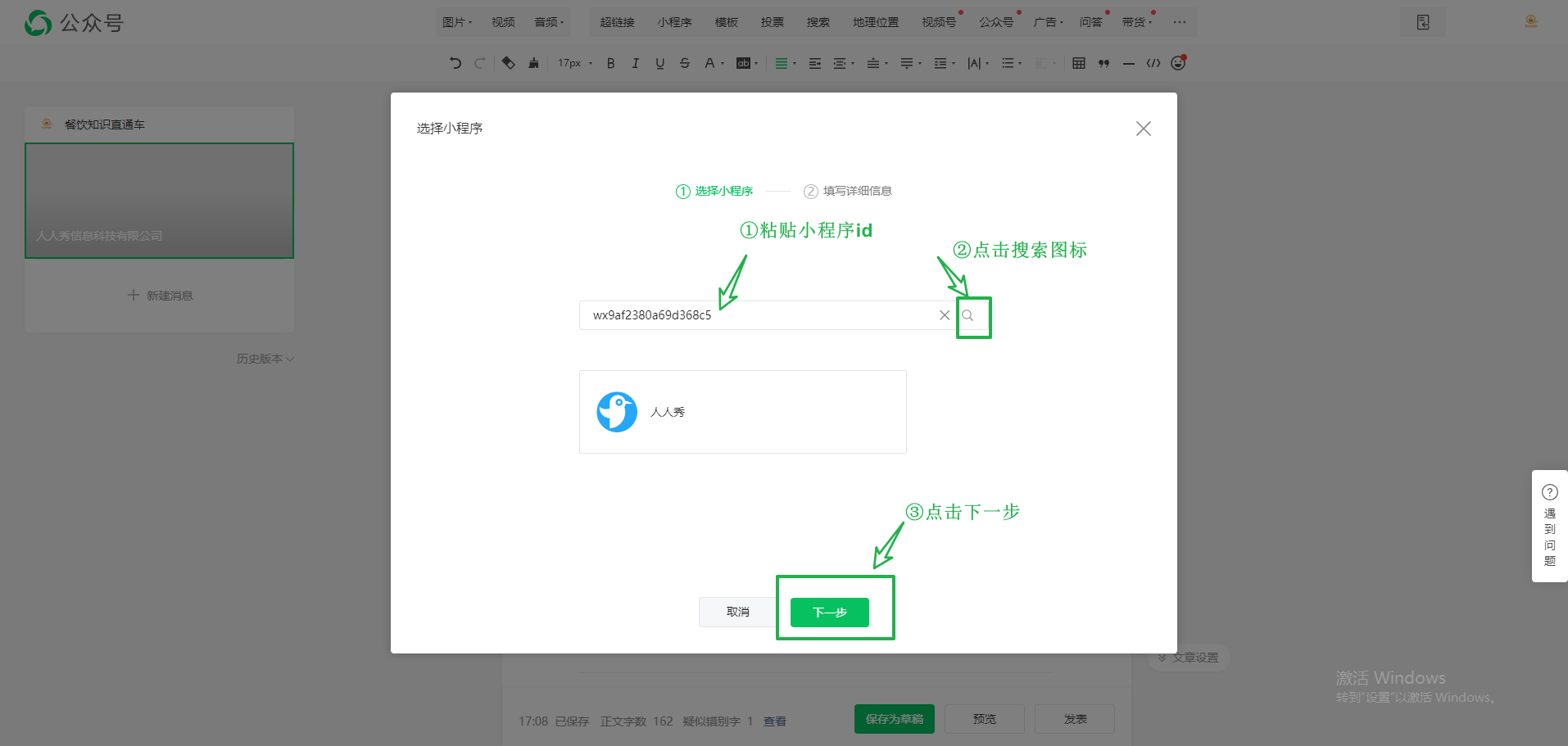Open the code block tool

click(1153, 63)
